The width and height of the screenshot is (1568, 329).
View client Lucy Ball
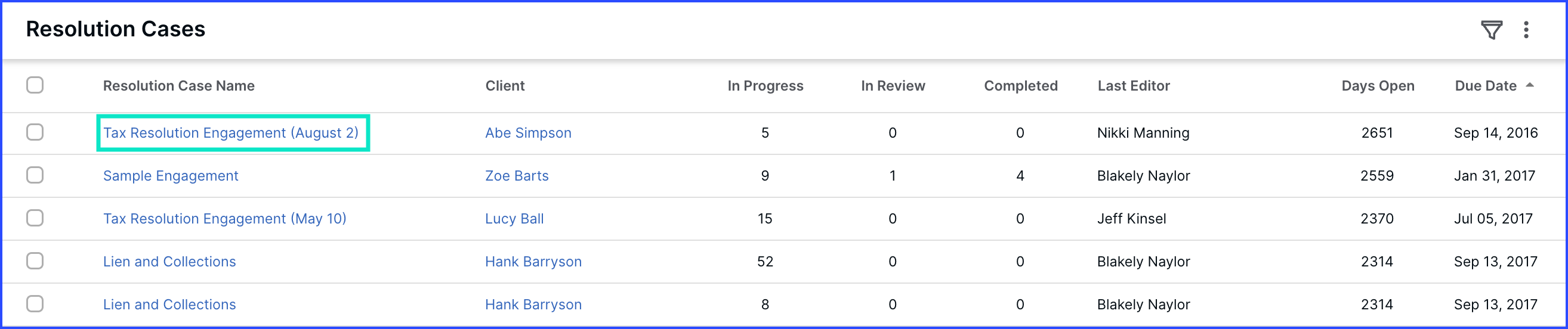tap(514, 218)
